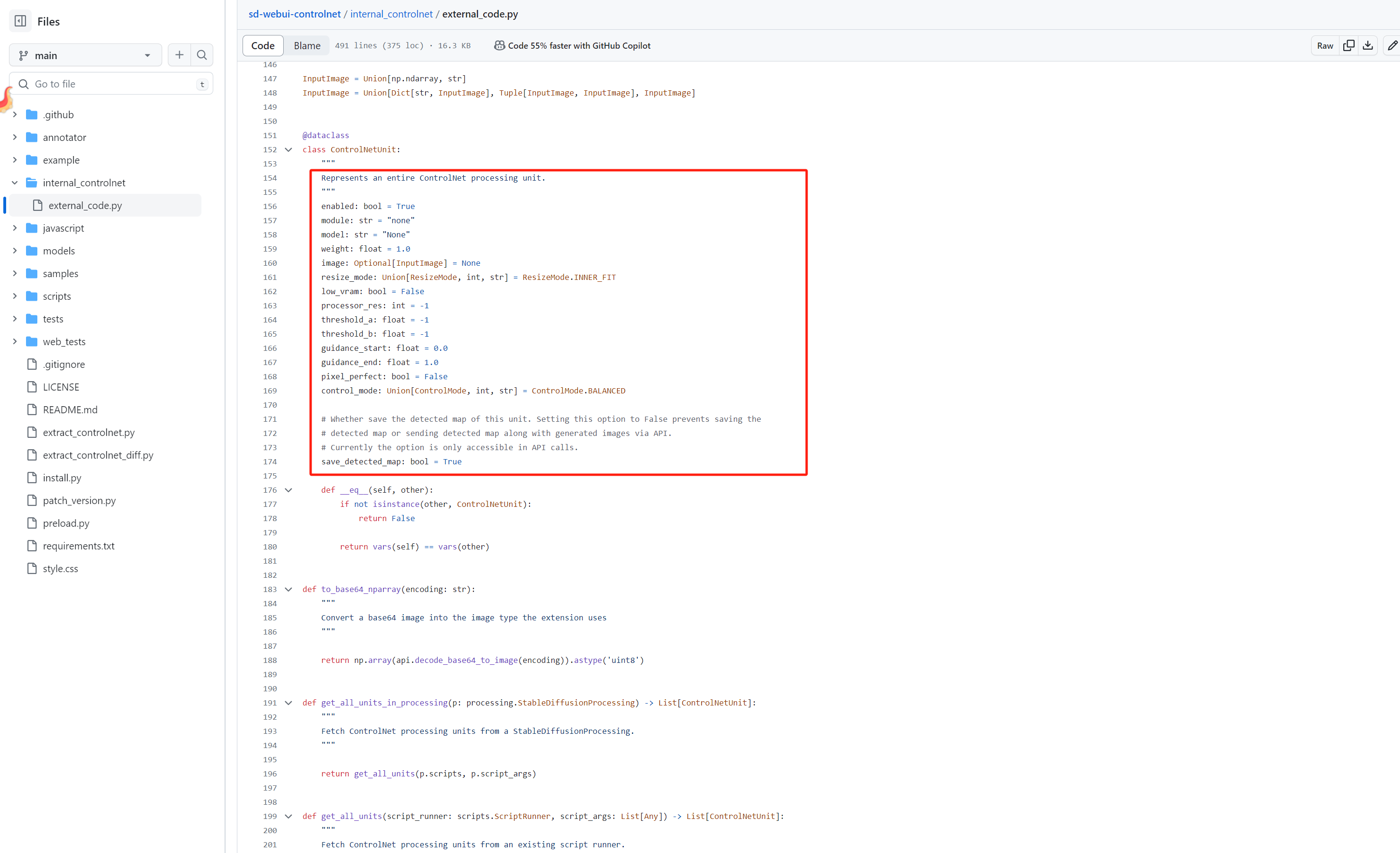Click the samples folder icon
This screenshot has height=853, width=1400.
[x=32, y=274]
